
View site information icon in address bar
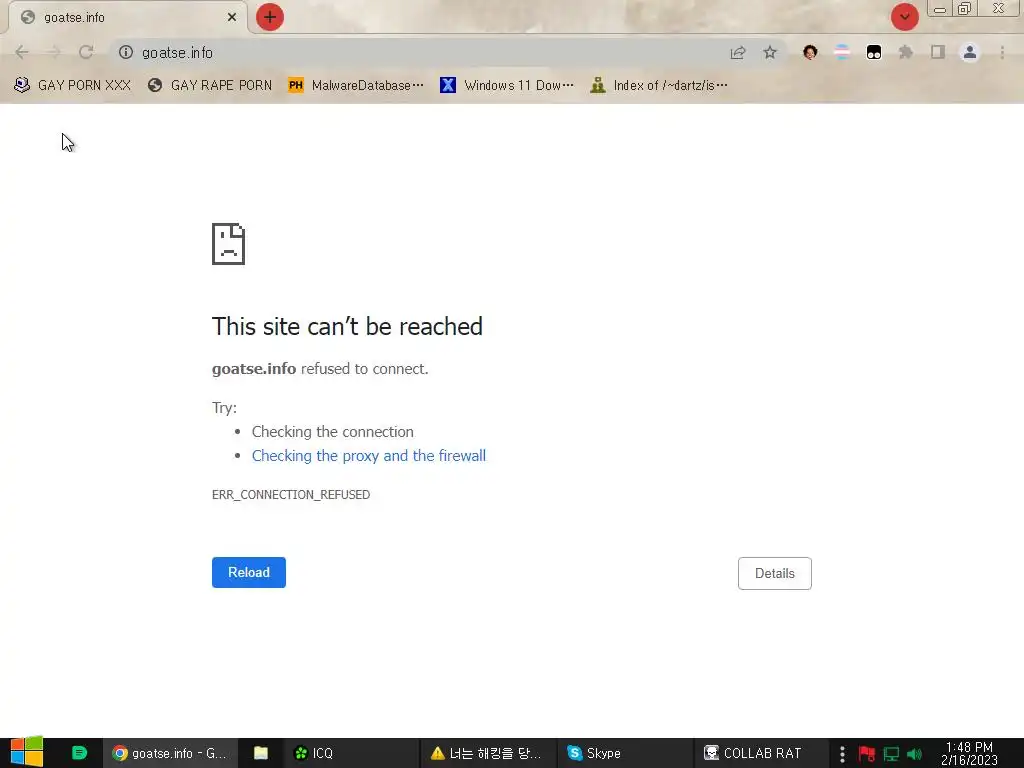click(x=125, y=52)
